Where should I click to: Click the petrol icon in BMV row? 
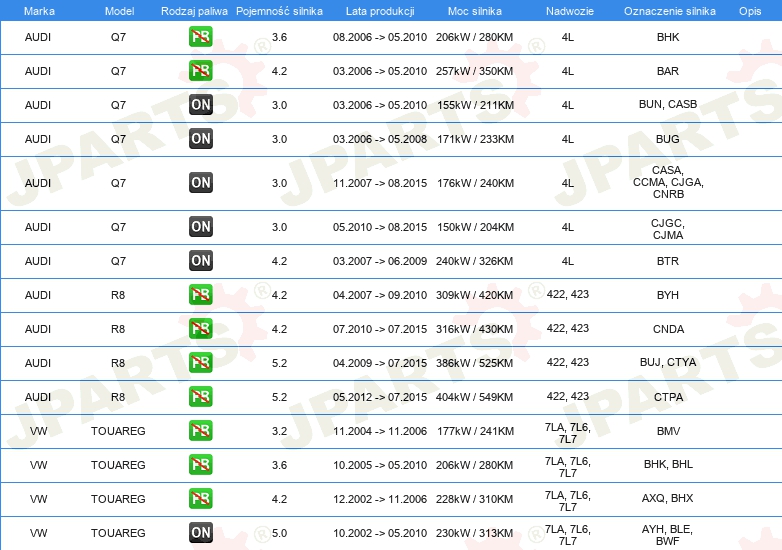point(200,430)
